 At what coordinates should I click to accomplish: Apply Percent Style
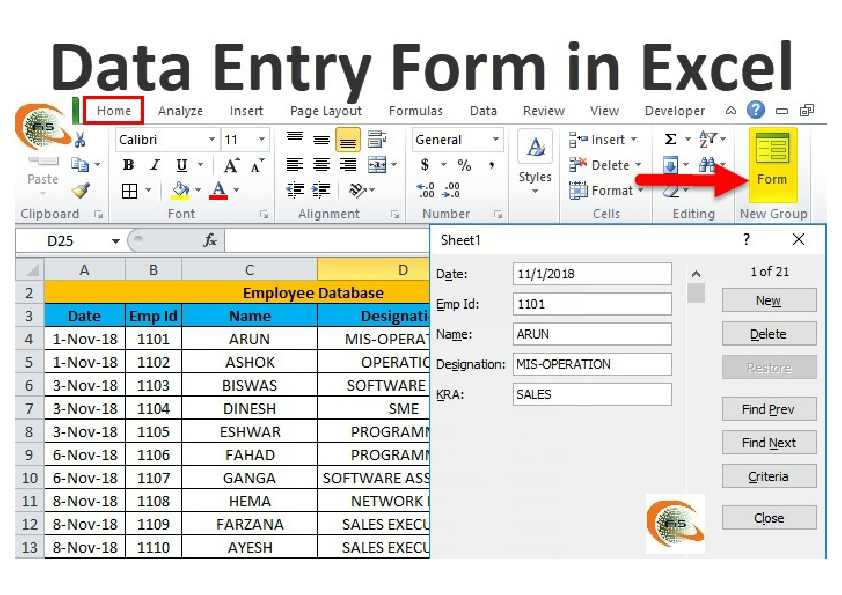[464, 165]
